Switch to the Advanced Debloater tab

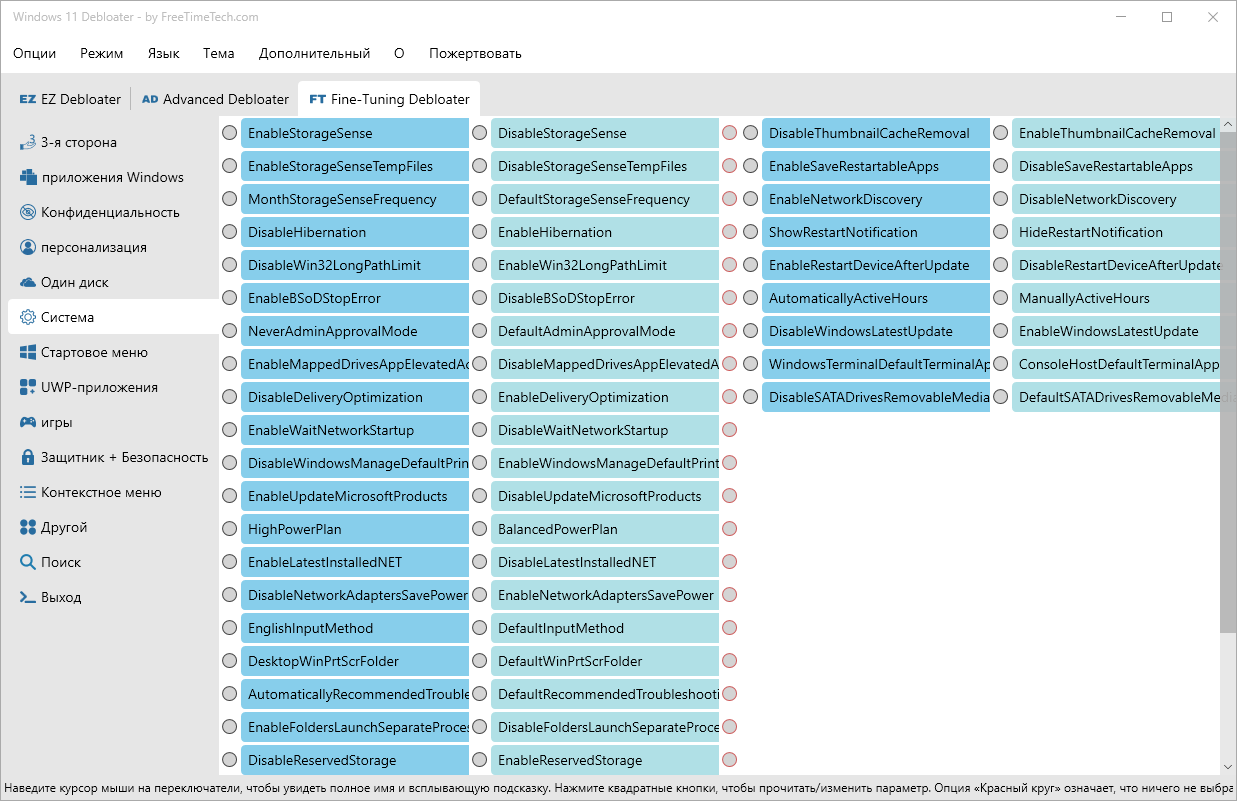click(x=215, y=99)
